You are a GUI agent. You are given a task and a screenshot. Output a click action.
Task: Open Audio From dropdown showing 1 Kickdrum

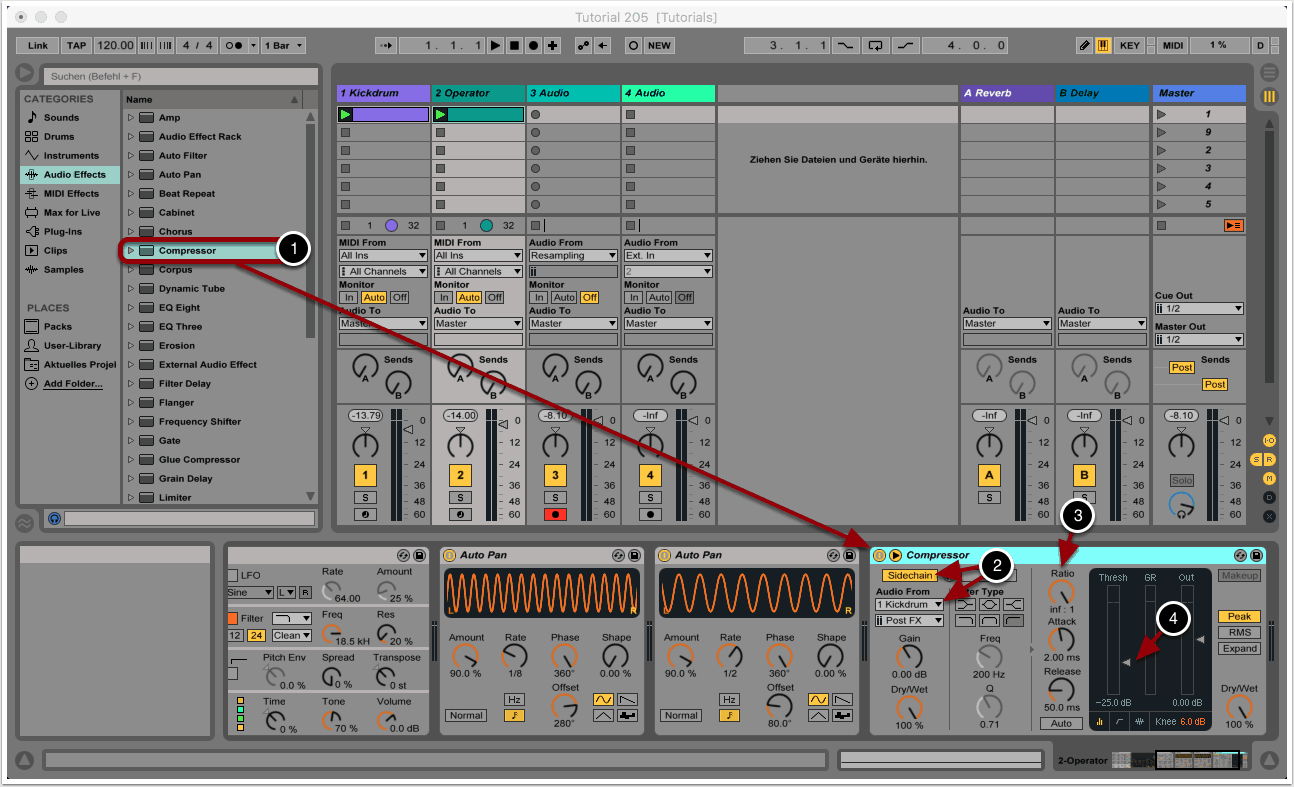coord(909,605)
